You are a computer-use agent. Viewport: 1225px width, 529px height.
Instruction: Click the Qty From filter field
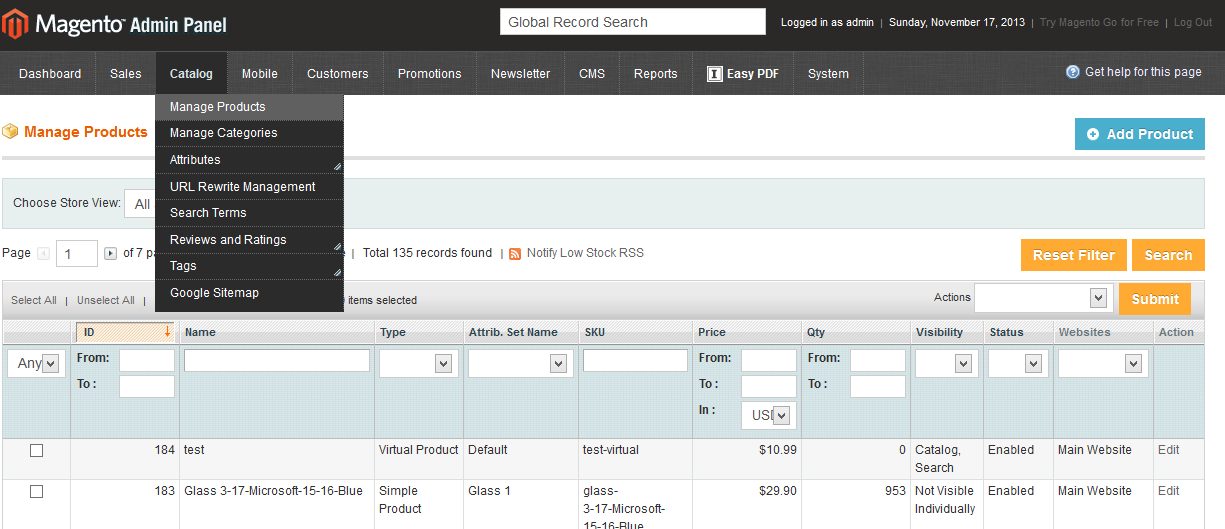878,360
